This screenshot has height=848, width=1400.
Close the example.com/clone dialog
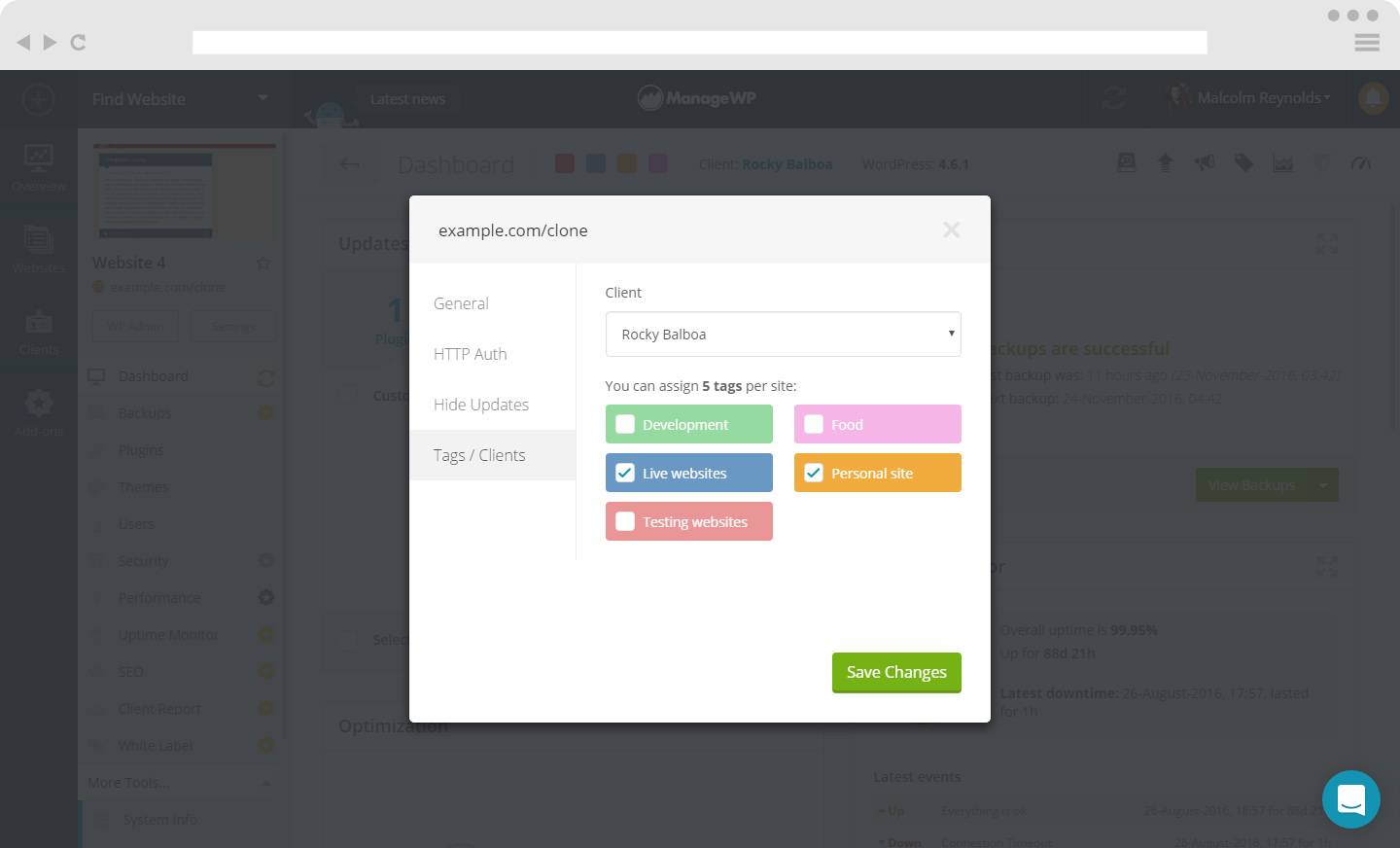coord(951,230)
